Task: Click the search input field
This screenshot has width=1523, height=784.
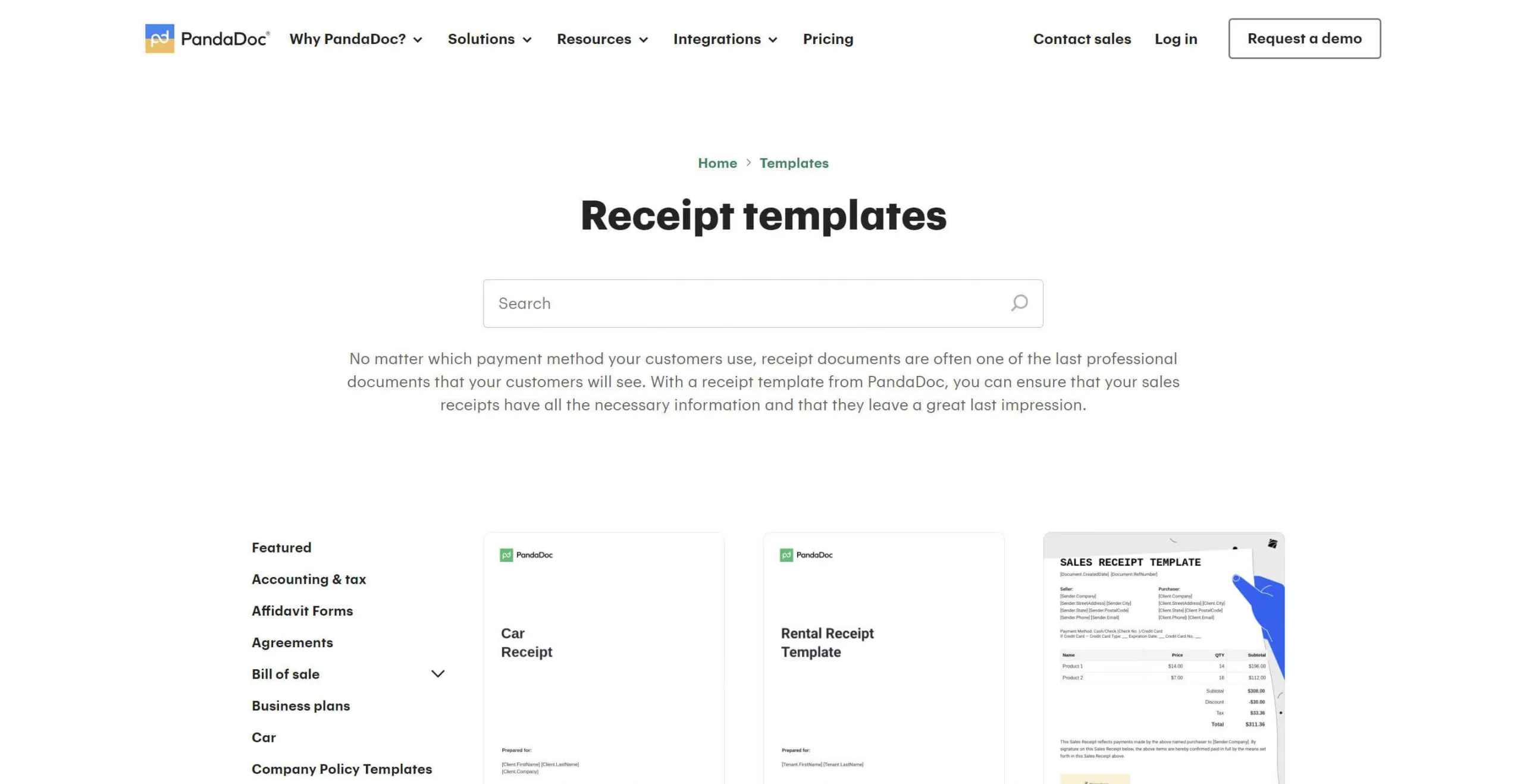Action: click(x=763, y=303)
